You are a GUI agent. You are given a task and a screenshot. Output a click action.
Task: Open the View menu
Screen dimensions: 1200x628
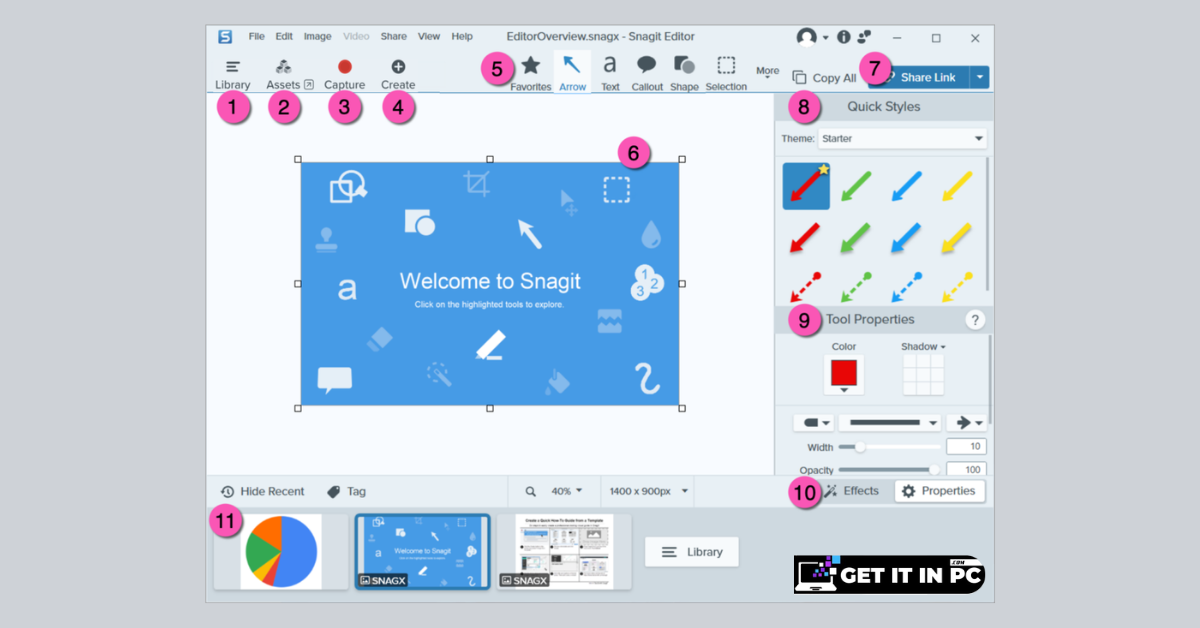(x=429, y=36)
